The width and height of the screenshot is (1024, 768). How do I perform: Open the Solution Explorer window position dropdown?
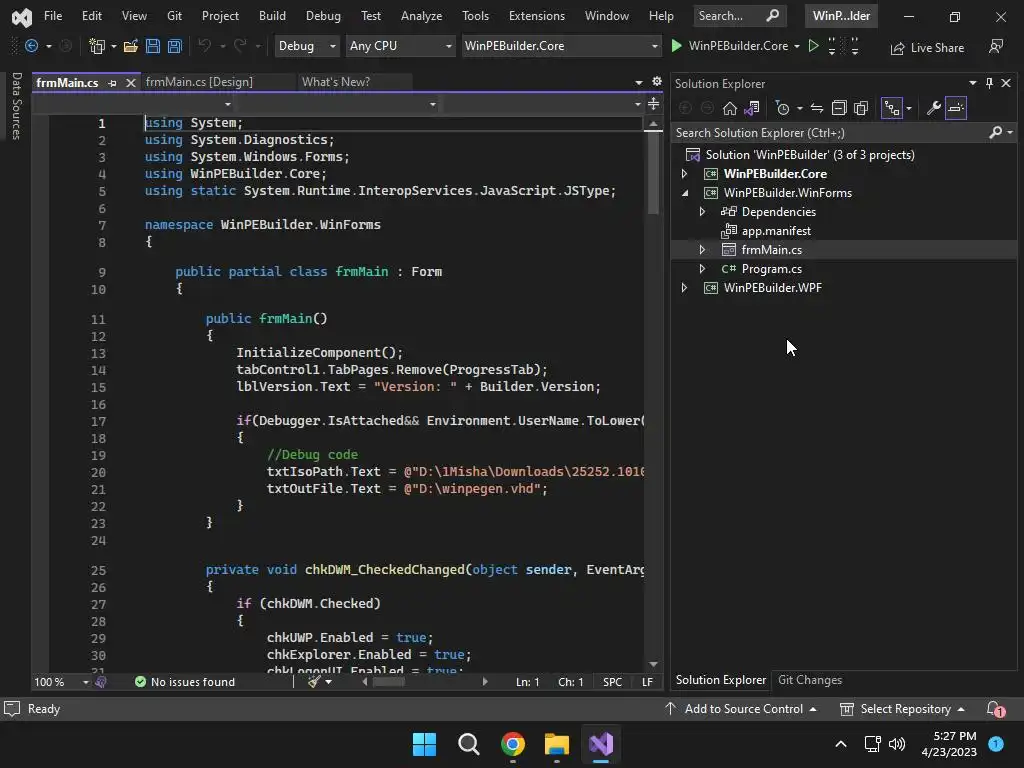pos(972,83)
